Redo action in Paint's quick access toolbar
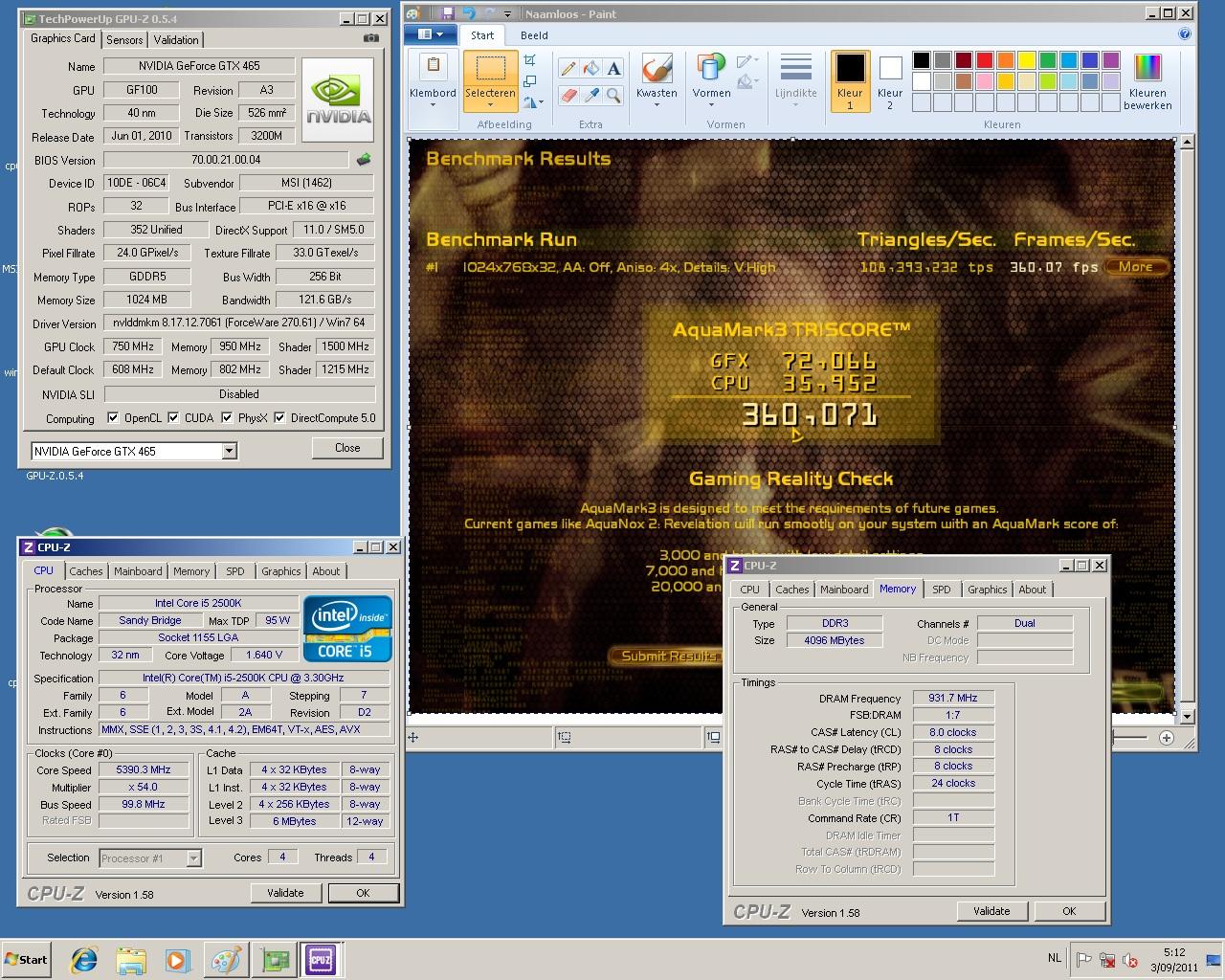Image resolution: width=1225 pixels, height=980 pixels. pos(489,13)
